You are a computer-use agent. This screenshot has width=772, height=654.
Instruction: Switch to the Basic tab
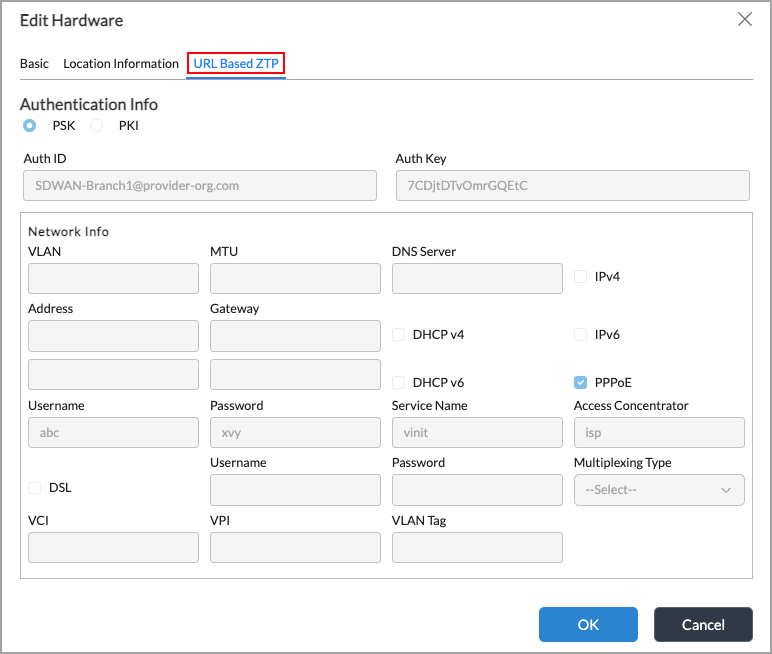(34, 63)
